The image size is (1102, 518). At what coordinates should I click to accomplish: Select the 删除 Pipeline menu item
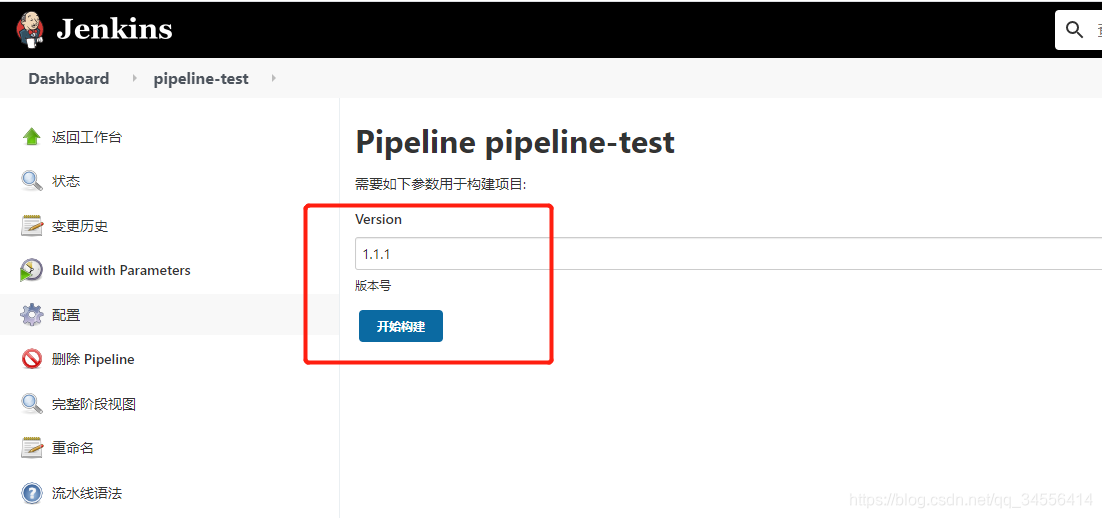[93, 359]
